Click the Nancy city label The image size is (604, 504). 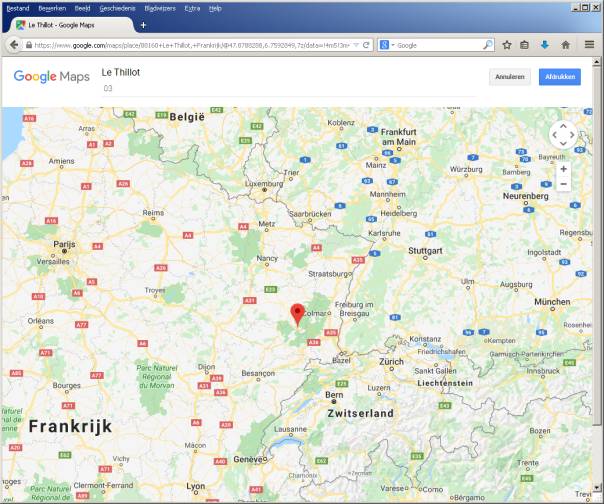click(267, 259)
